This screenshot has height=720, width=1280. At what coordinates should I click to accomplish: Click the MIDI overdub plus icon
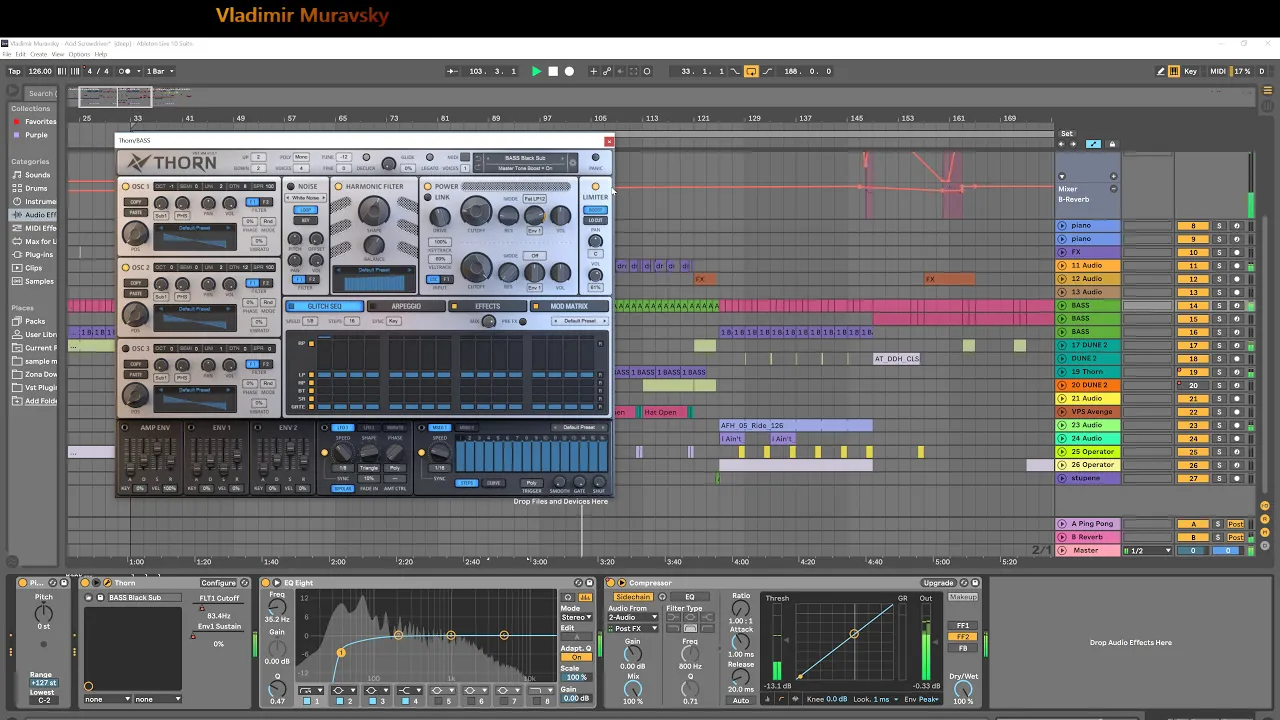593,71
